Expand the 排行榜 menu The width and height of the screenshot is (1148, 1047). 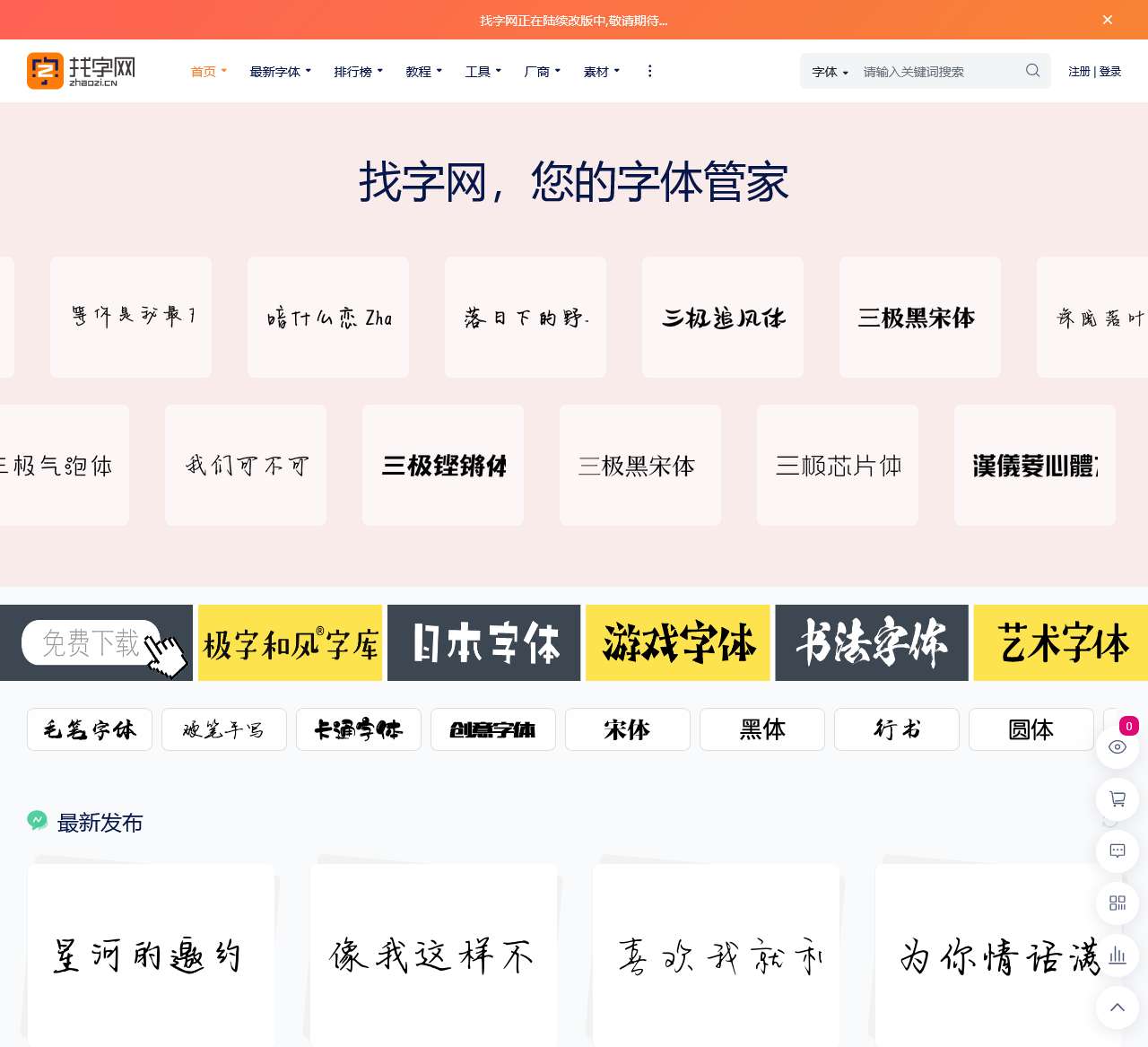click(x=359, y=72)
